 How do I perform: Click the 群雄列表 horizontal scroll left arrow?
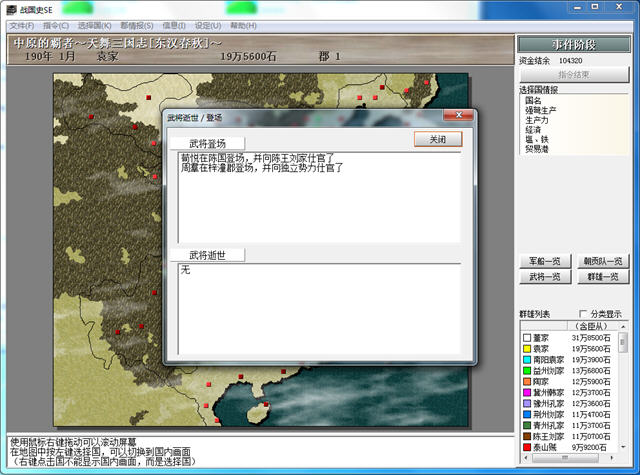(526, 458)
